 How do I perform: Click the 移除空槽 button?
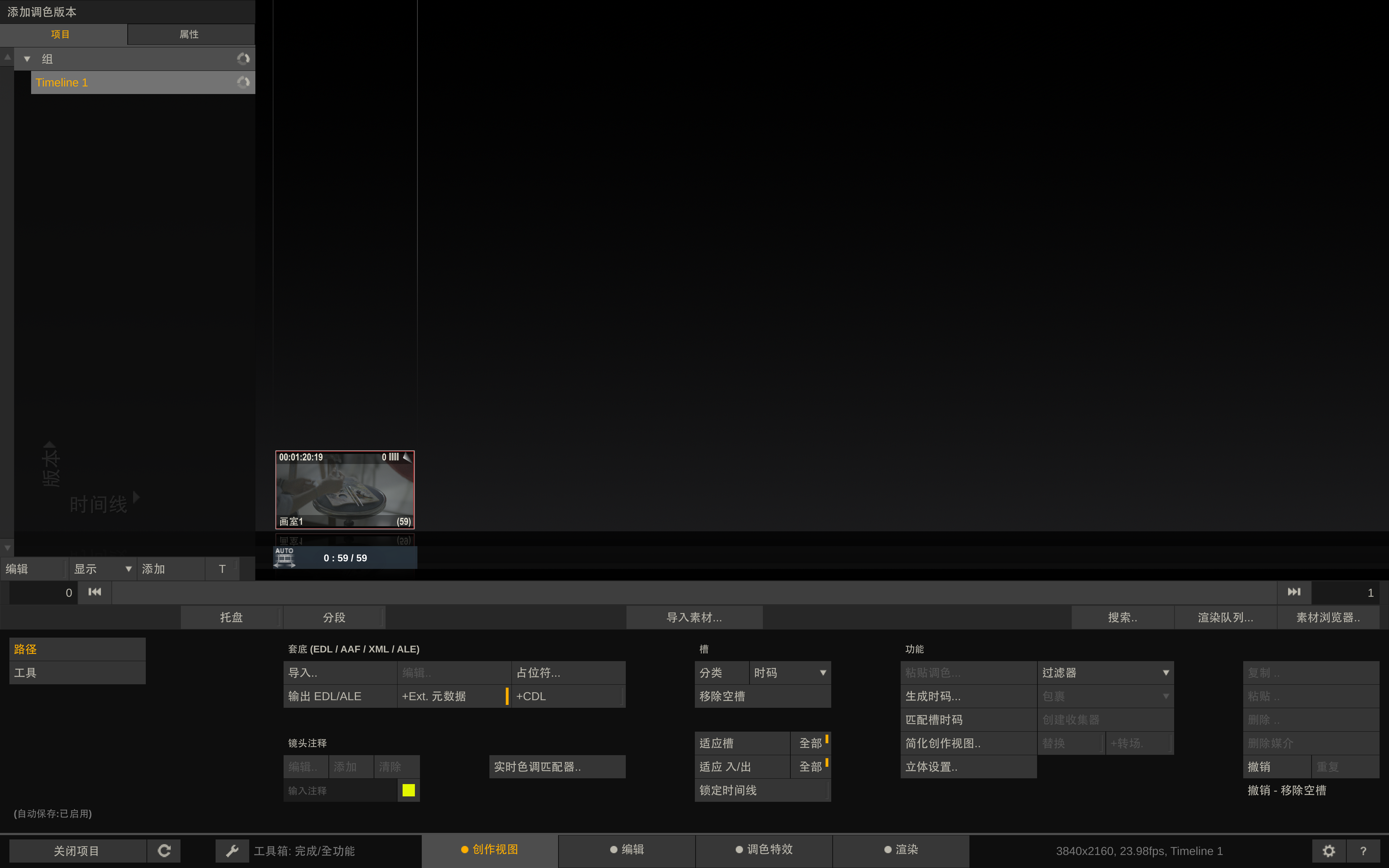pos(762,696)
